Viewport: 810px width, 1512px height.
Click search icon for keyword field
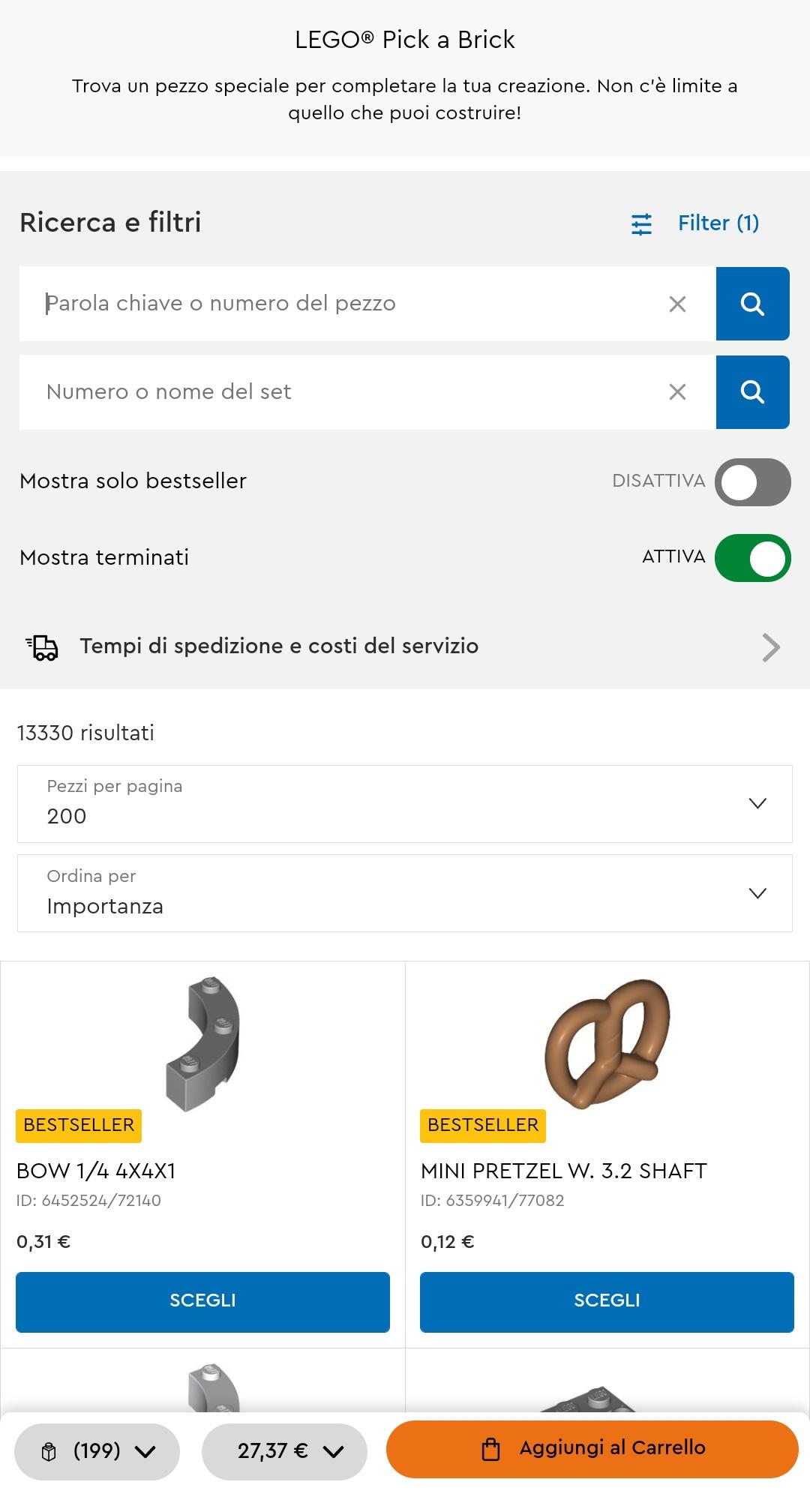pyautogui.click(x=752, y=304)
